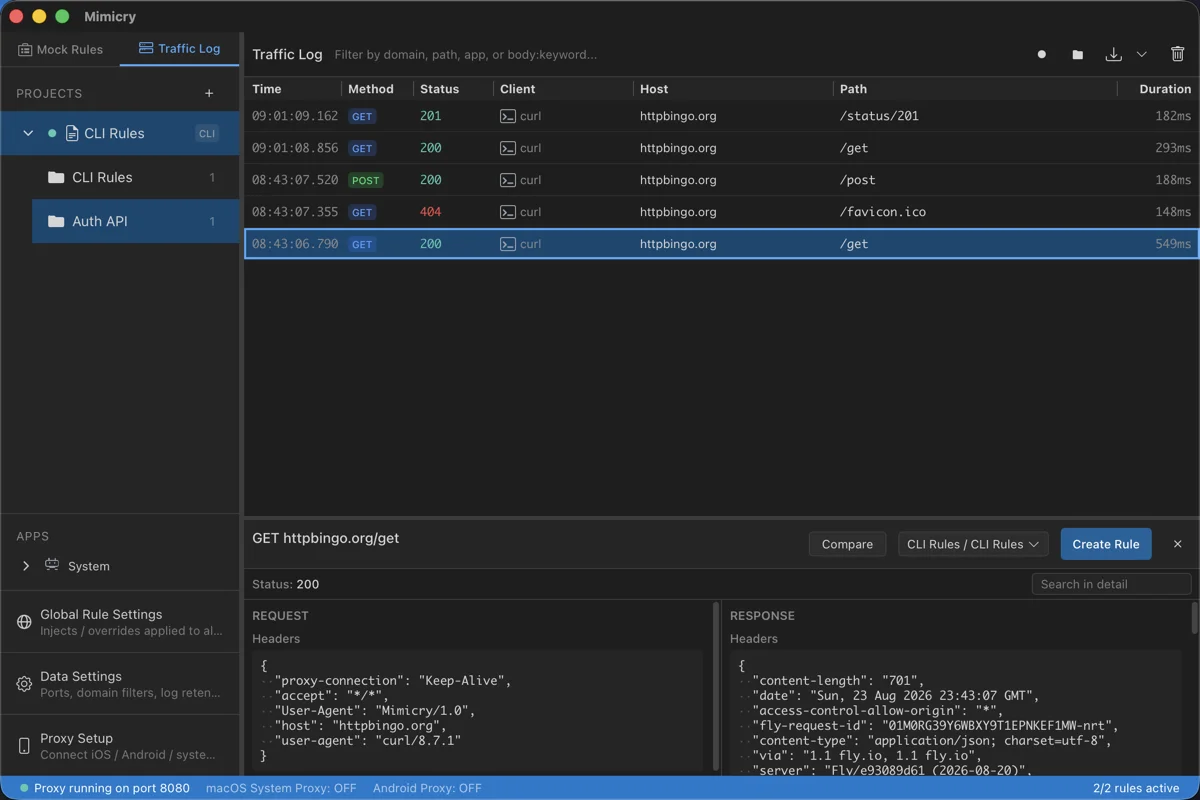Add a new project with plus icon
The image size is (1200, 800).
(x=209, y=93)
